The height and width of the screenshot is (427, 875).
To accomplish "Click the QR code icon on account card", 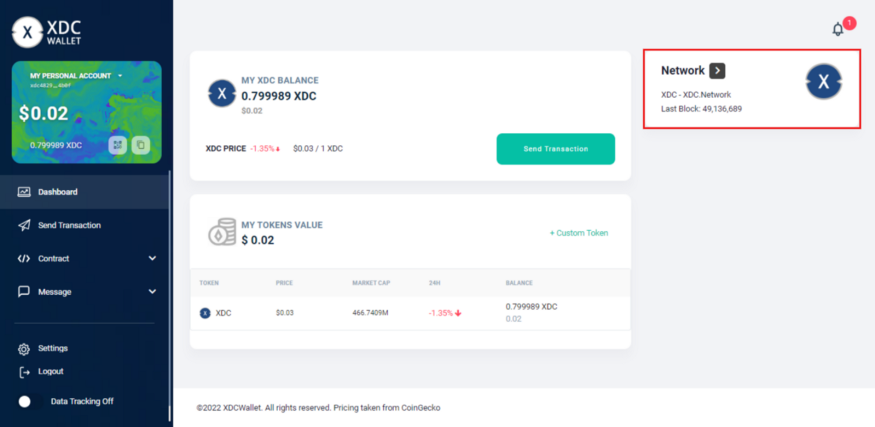I will (x=117, y=145).
